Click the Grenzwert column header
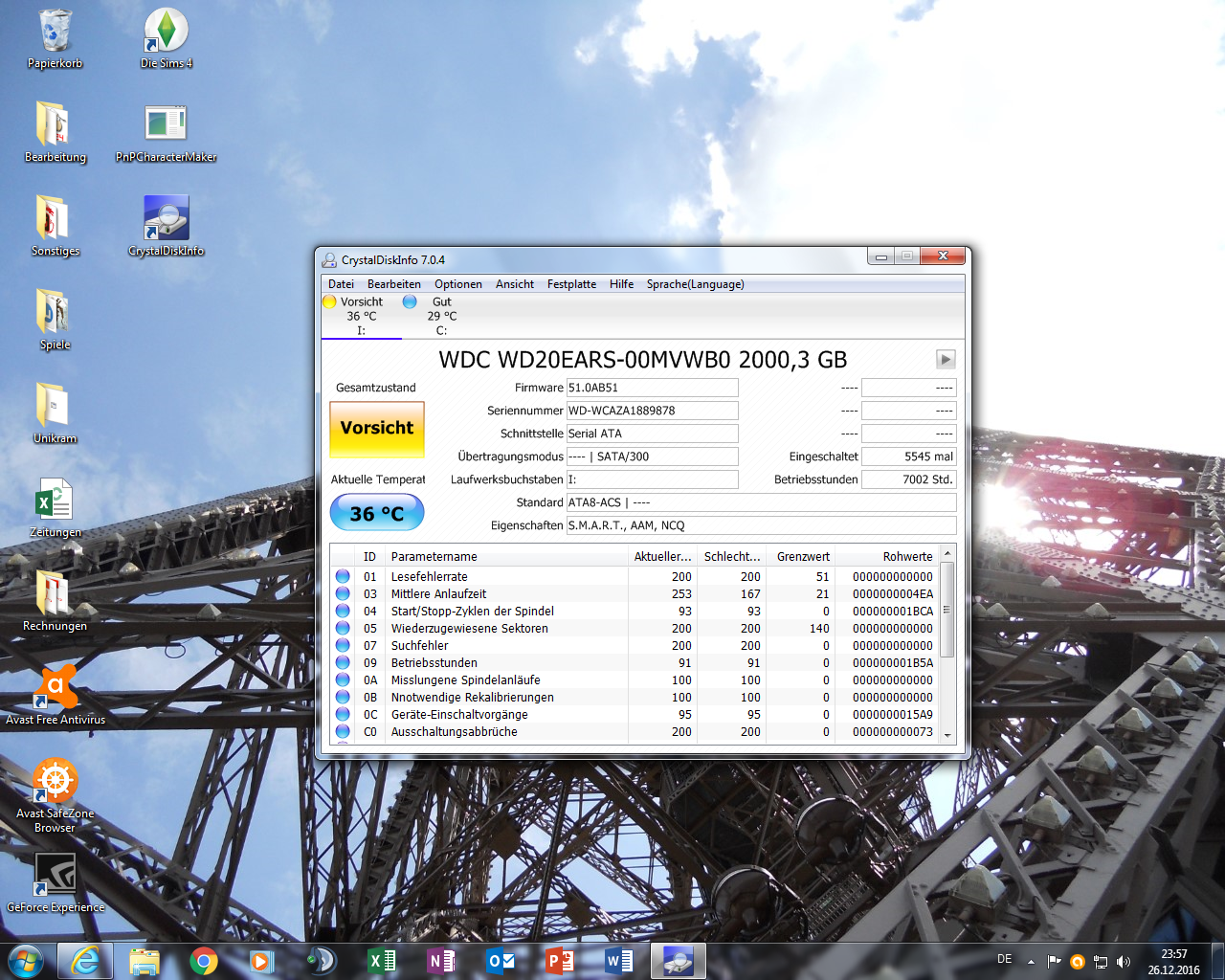1225x980 pixels. click(801, 556)
